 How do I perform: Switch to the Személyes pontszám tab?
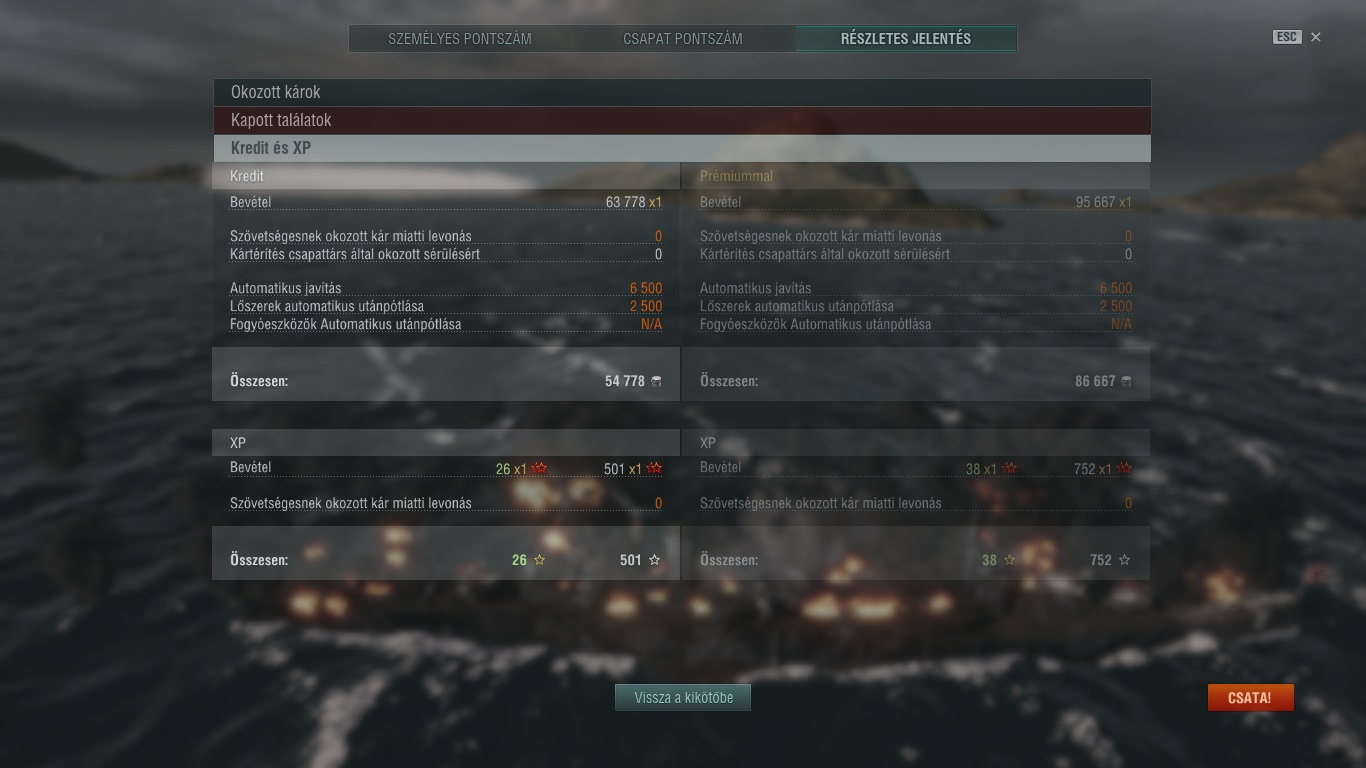tap(460, 39)
